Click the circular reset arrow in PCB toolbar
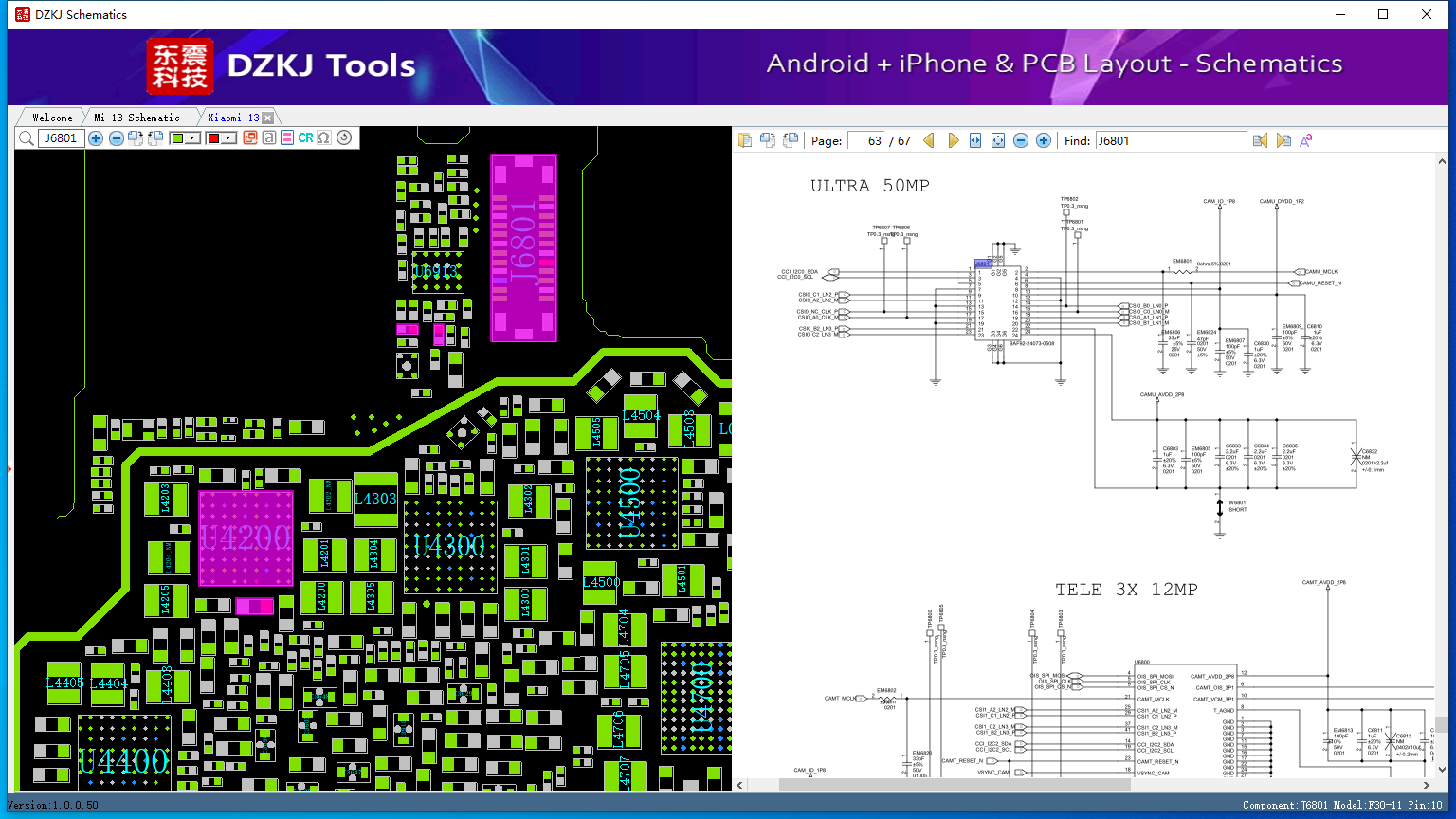Screen dimensions: 1456x819 344,138
